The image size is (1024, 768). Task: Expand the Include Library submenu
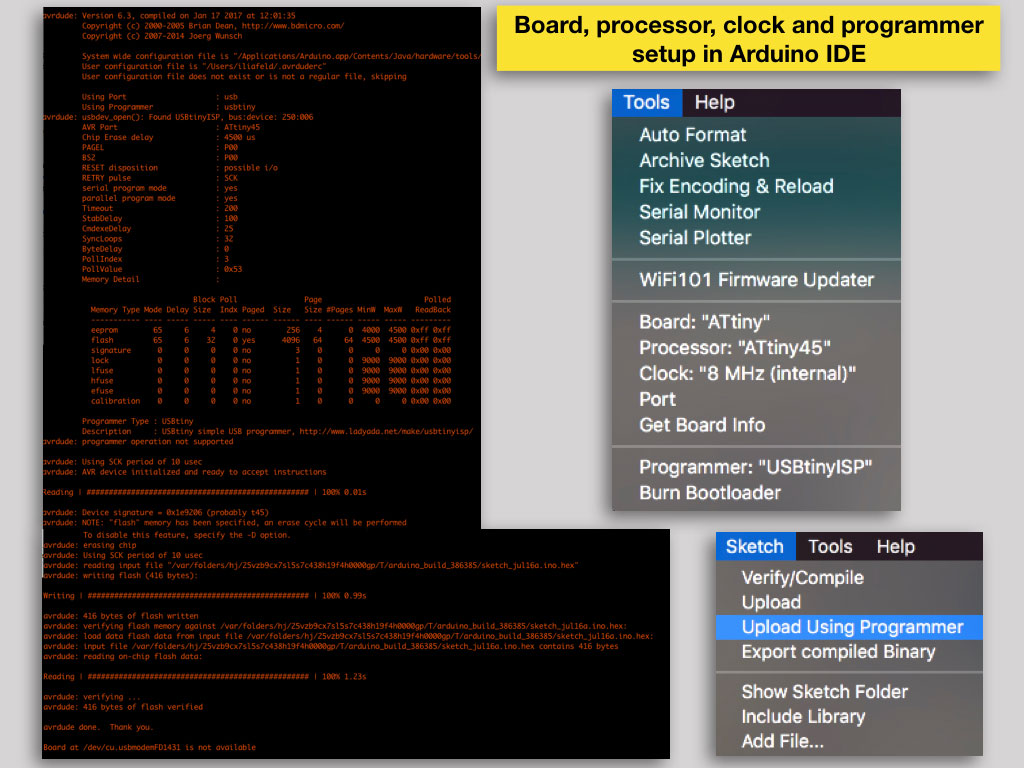803,717
